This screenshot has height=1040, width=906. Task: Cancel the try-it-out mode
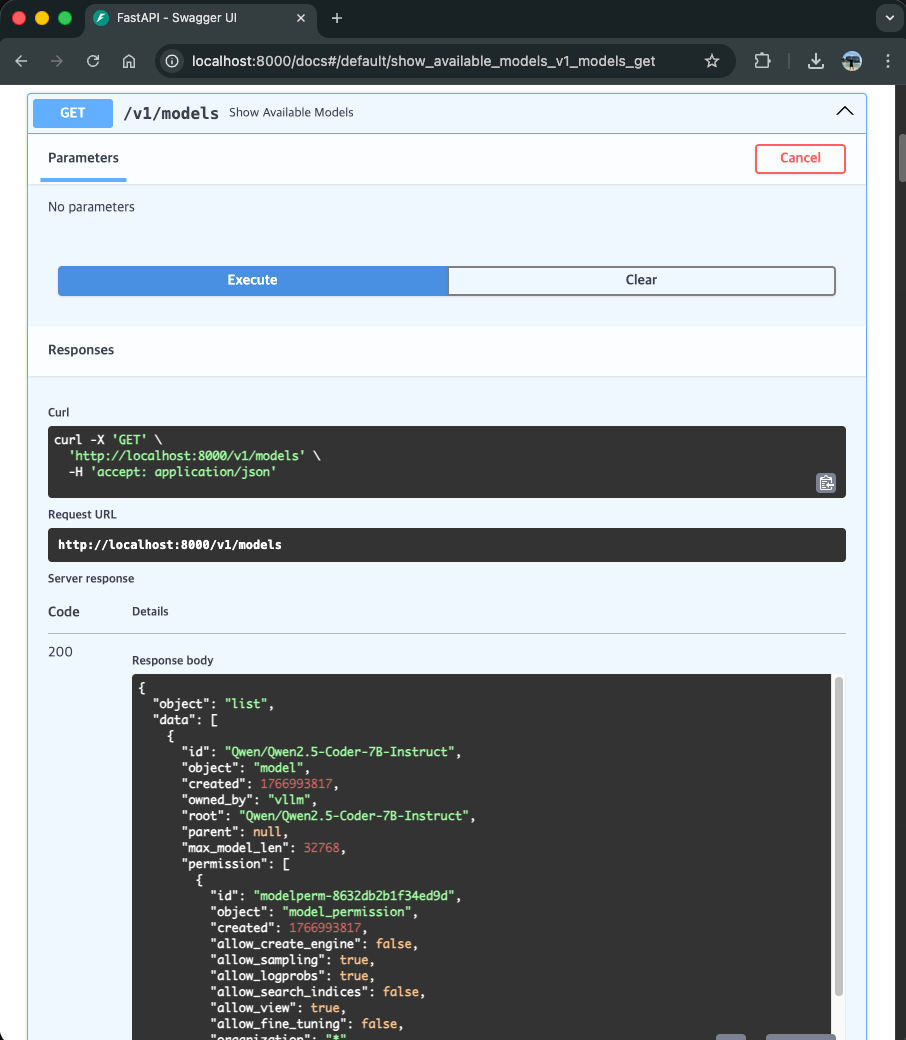click(x=800, y=159)
